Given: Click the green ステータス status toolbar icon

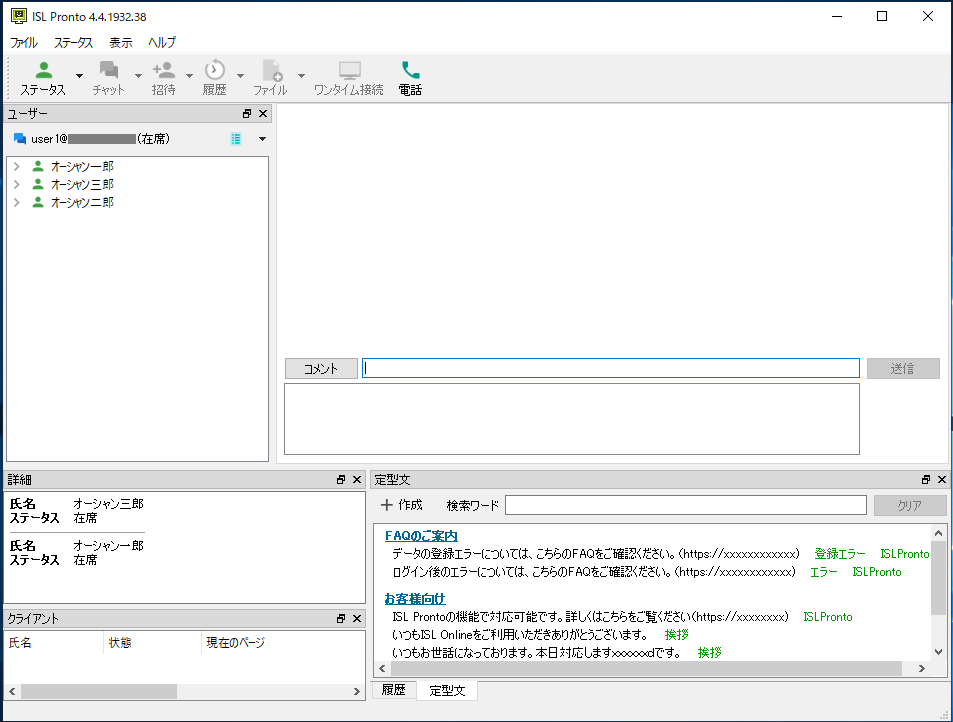Looking at the screenshot, I should 43,70.
